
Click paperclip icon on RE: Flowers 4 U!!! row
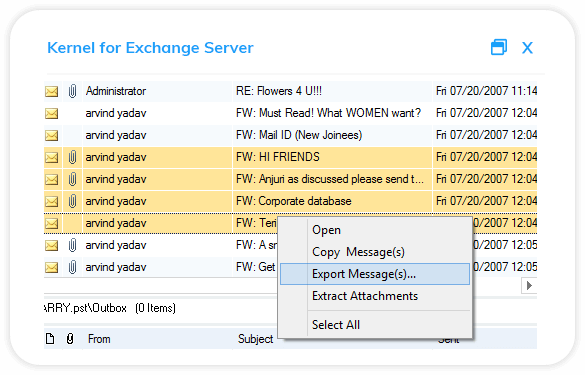pos(72,91)
